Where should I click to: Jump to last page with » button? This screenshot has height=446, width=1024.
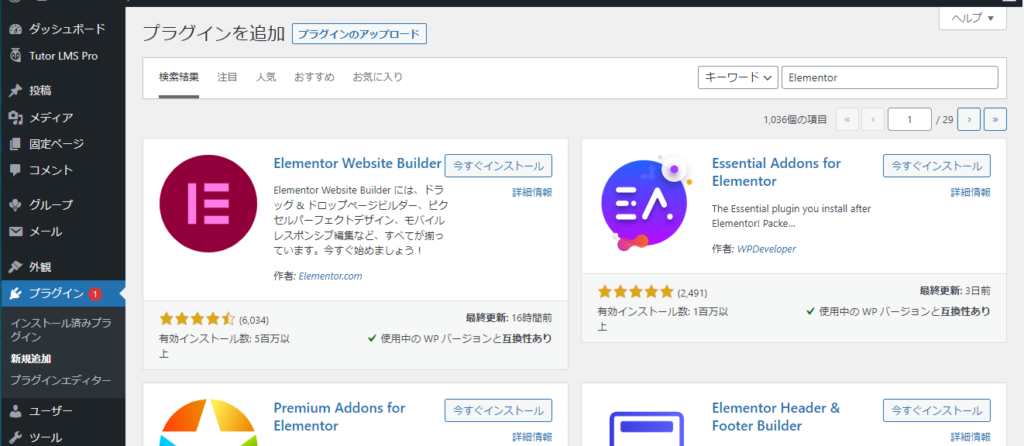pyautogui.click(x=995, y=119)
